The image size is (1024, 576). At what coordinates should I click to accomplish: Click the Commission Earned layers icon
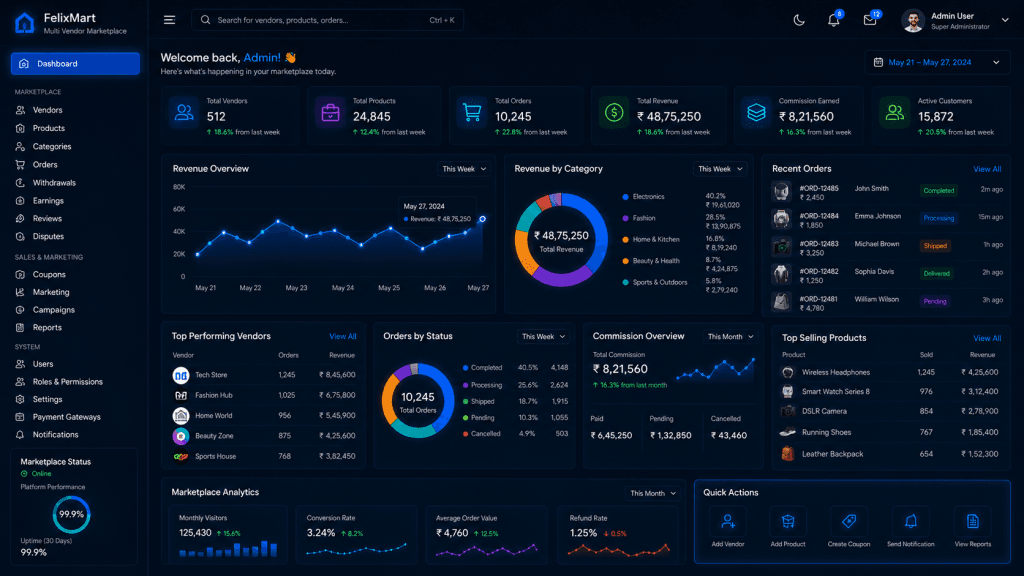(x=756, y=113)
